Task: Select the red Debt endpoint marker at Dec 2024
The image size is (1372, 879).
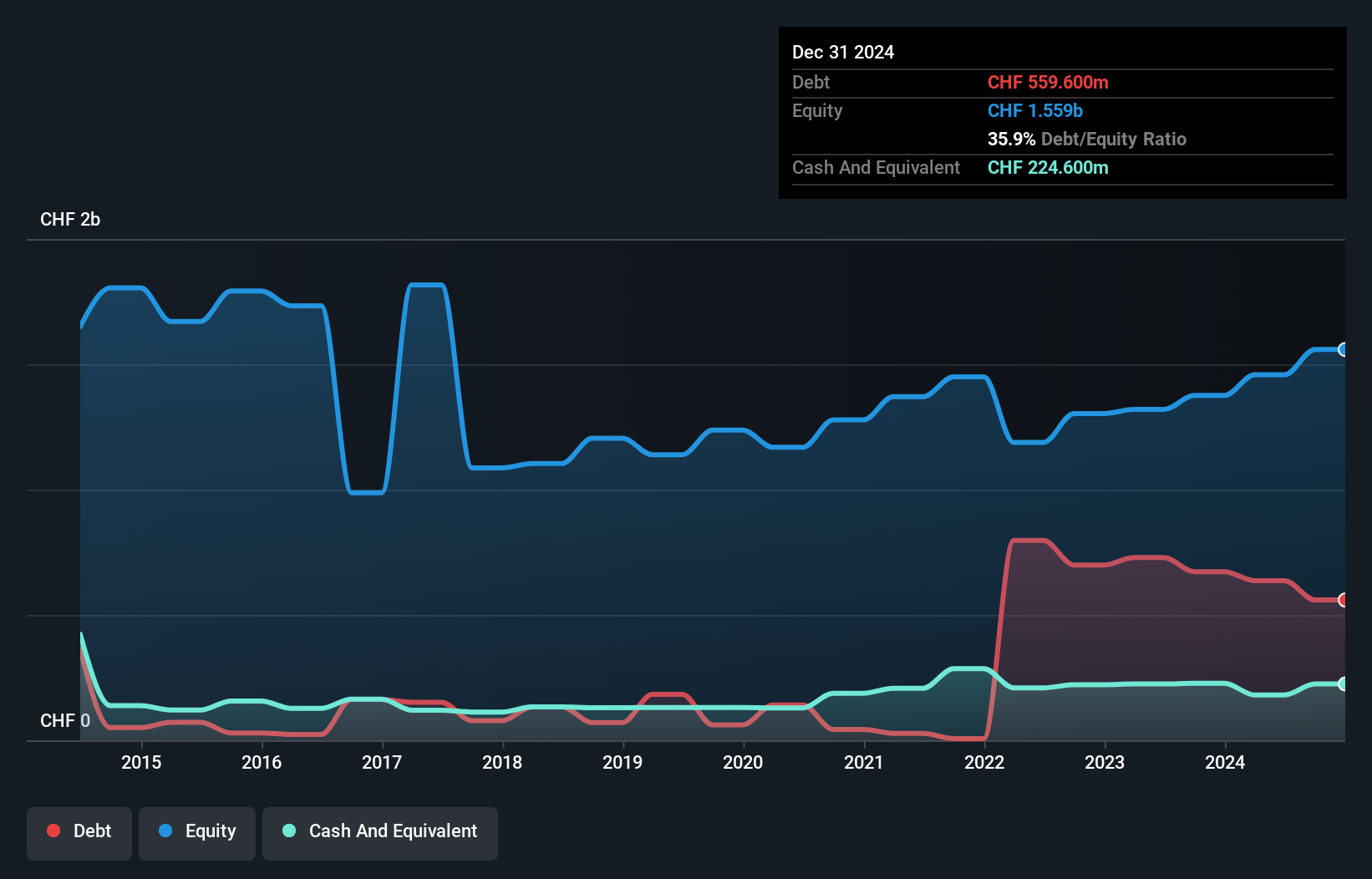Action: click(1343, 600)
